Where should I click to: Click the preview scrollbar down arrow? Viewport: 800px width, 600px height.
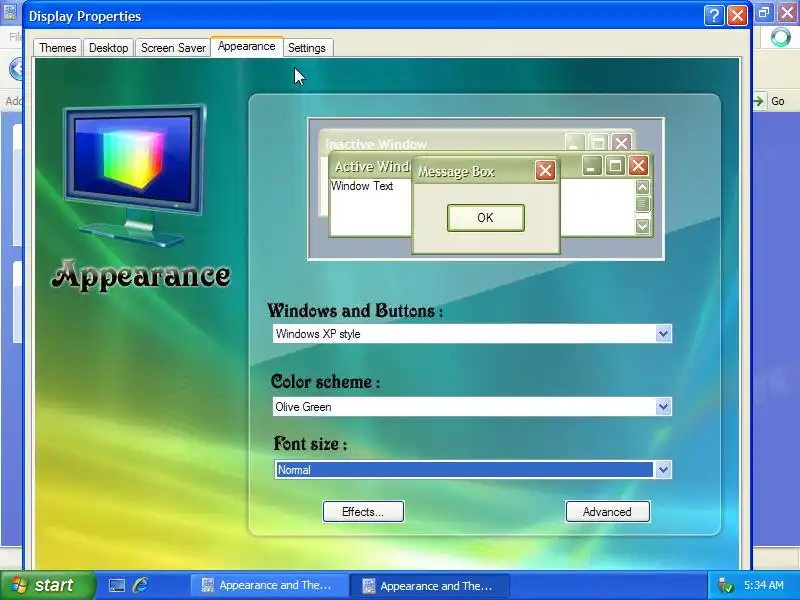[642, 226]
